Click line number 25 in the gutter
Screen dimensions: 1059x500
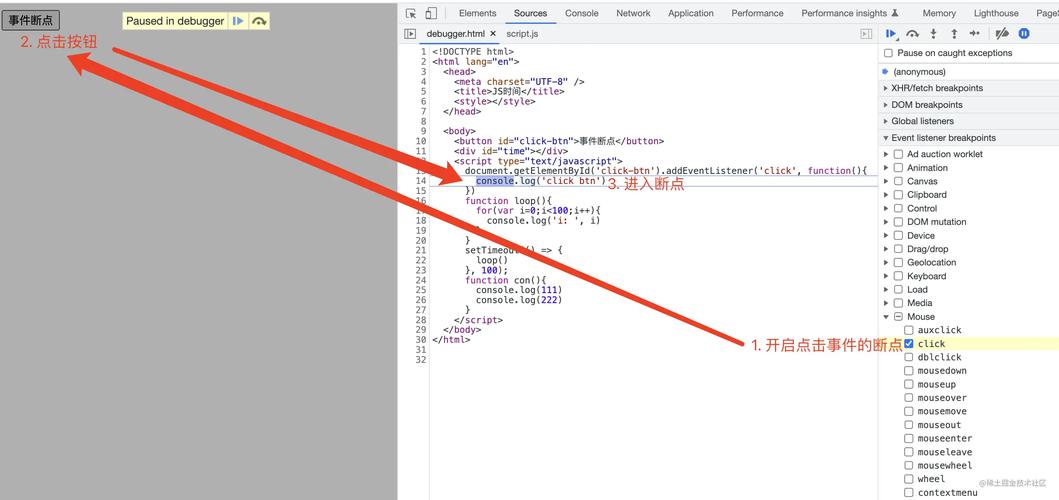tap(421, 290)
